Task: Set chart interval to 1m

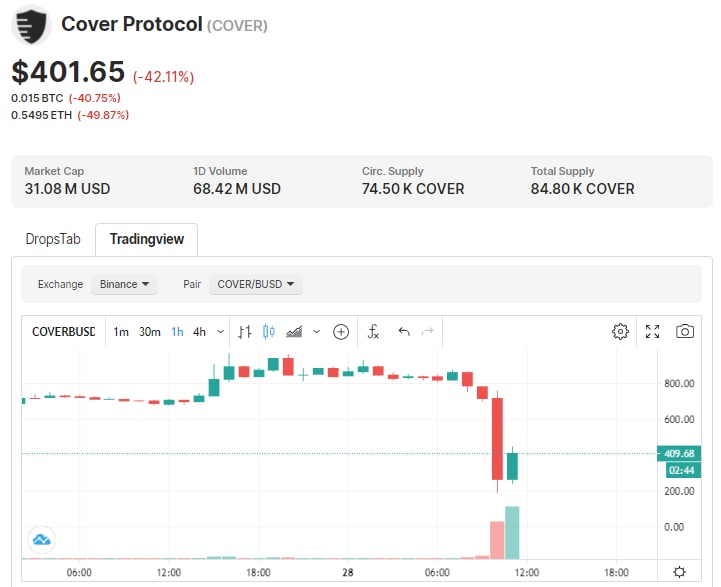Action: tap(121, 332)
